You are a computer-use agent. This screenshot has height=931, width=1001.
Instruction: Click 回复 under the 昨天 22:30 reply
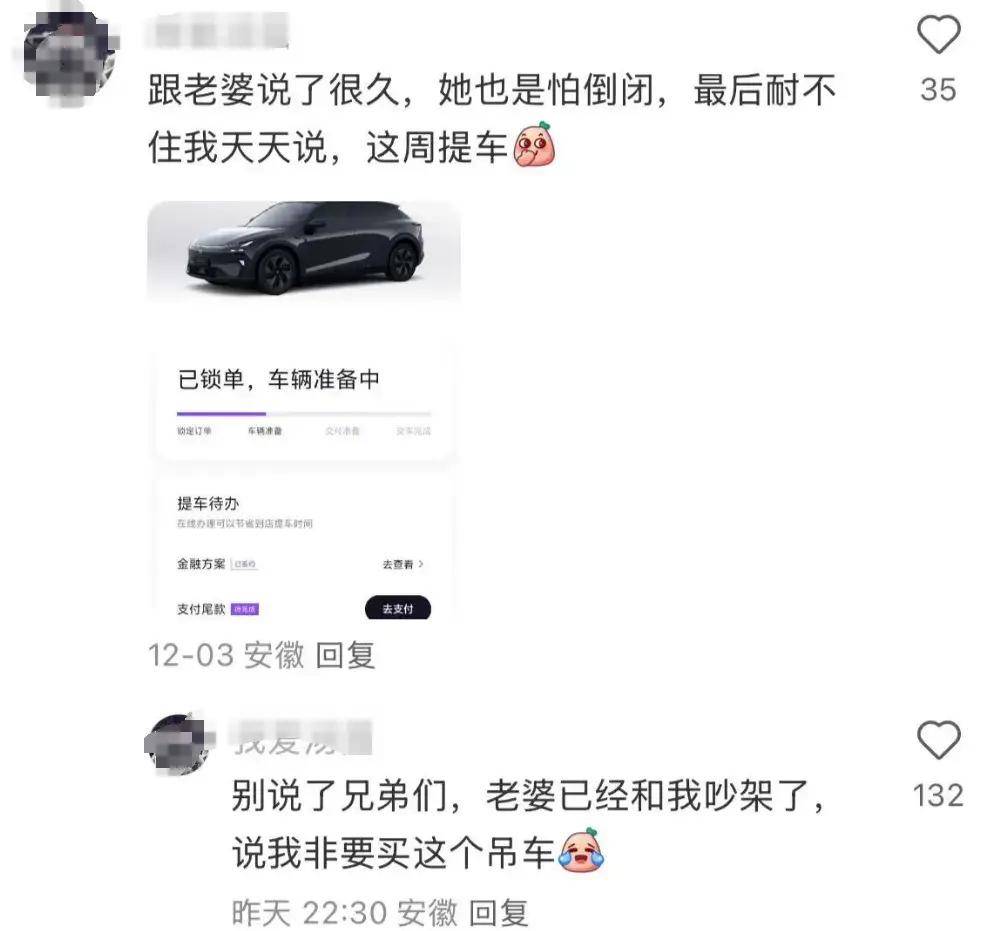[x=499, y=912]
